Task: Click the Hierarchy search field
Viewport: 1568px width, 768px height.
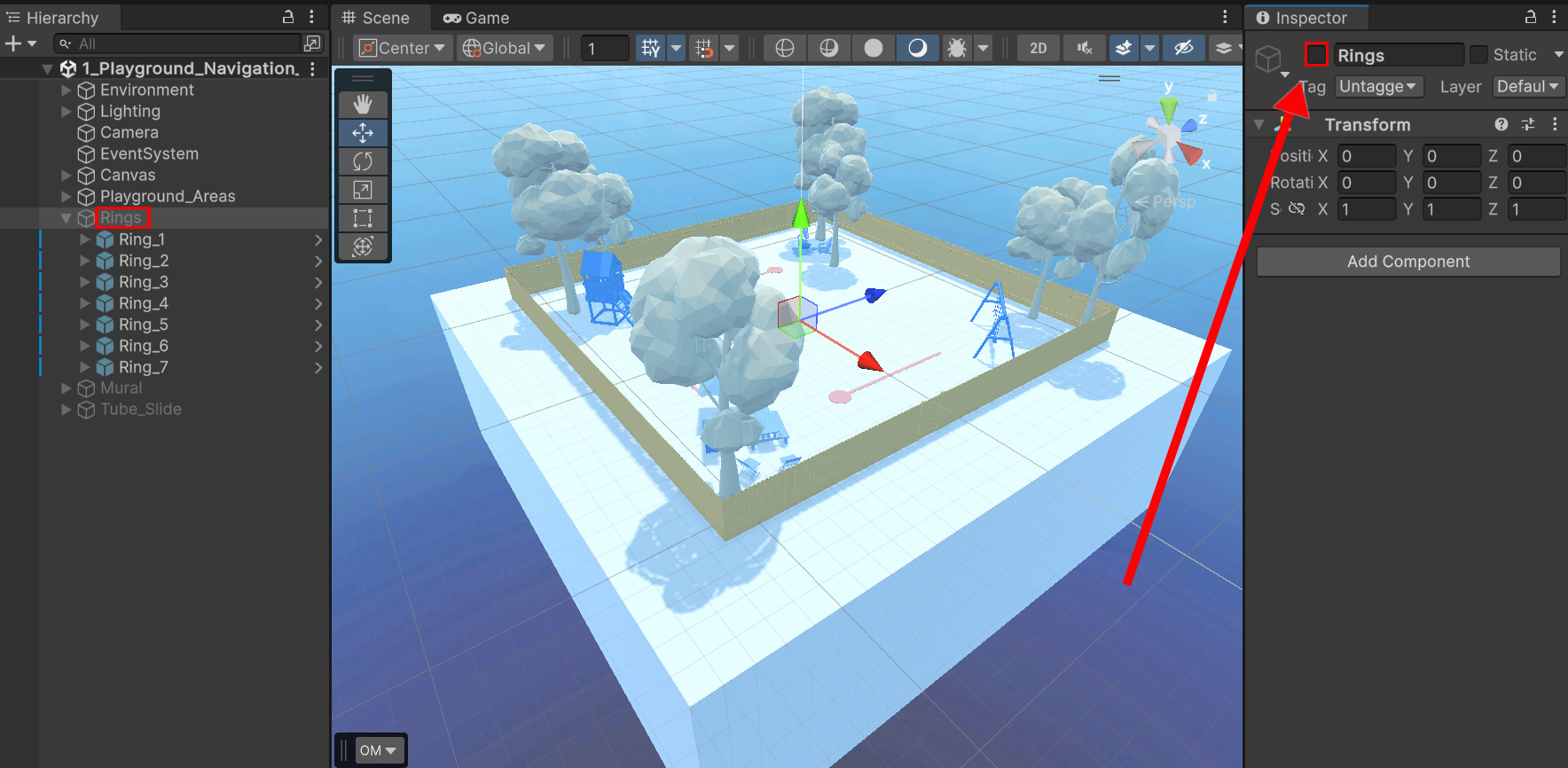Action: point(186,43)
